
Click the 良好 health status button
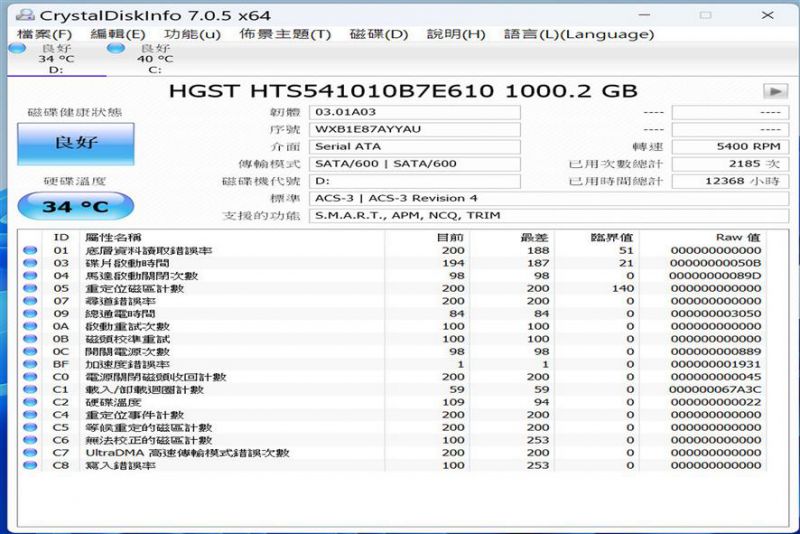click(x=76, y=143)
